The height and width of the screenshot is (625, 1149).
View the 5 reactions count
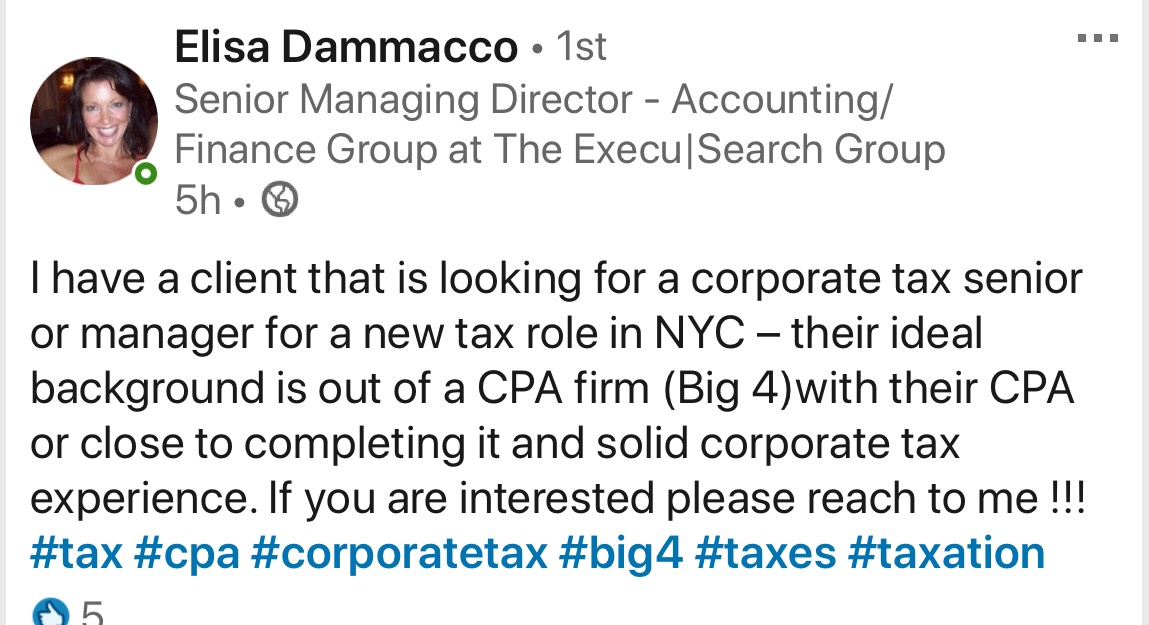pos(92,613)
